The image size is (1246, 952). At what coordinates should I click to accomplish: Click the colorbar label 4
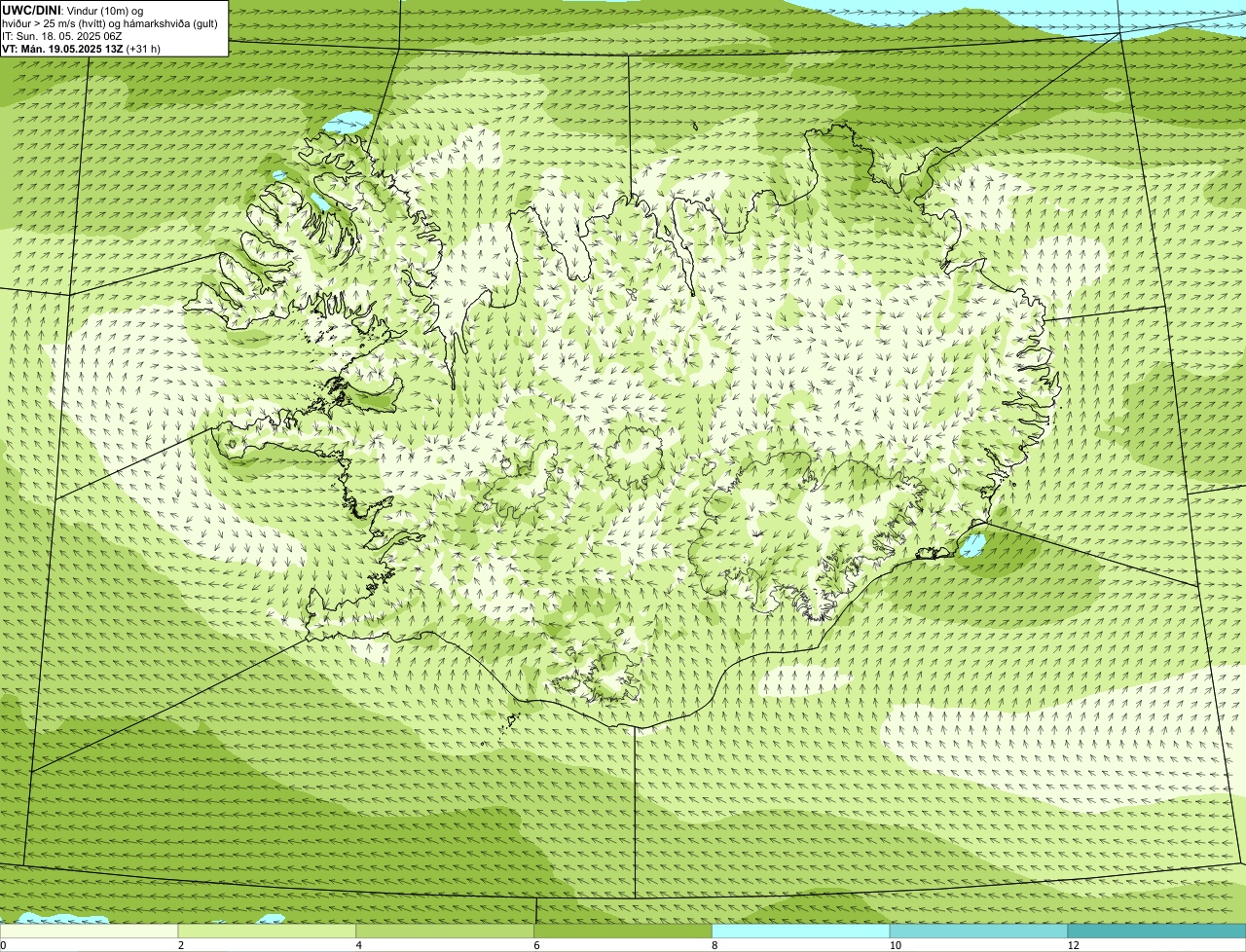[x=359, y=945]
